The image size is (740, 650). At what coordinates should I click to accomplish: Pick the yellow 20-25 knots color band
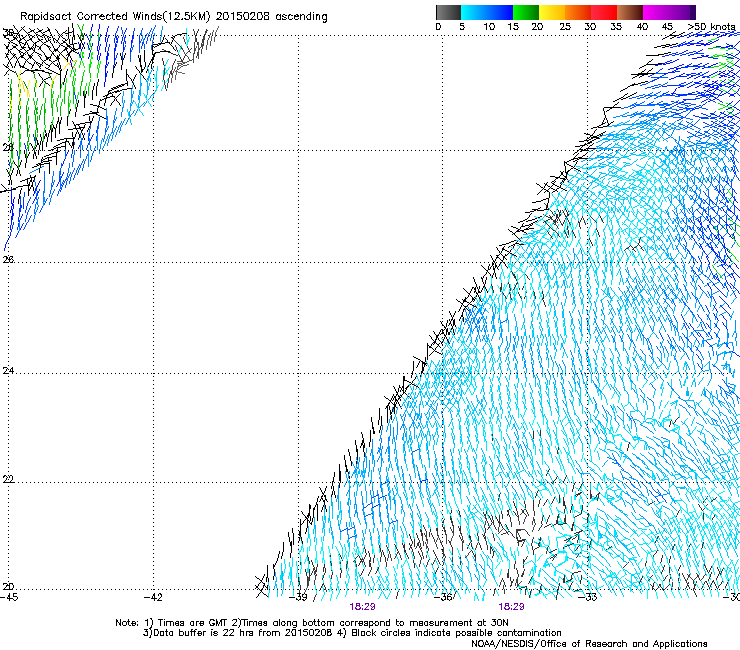[x=552, y=12]
